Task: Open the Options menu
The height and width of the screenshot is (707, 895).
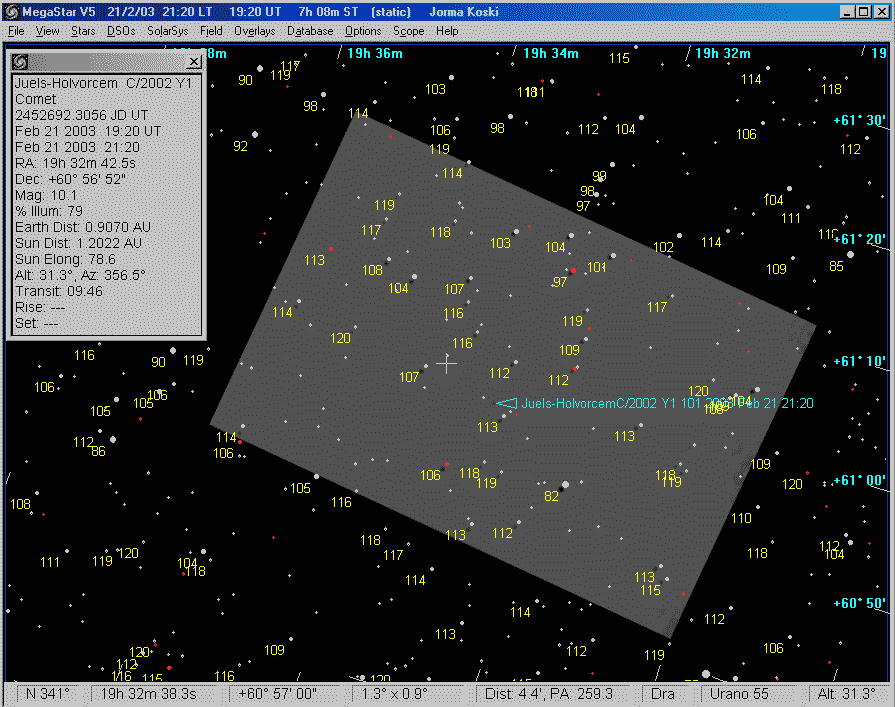Action: tap(362, 31)
